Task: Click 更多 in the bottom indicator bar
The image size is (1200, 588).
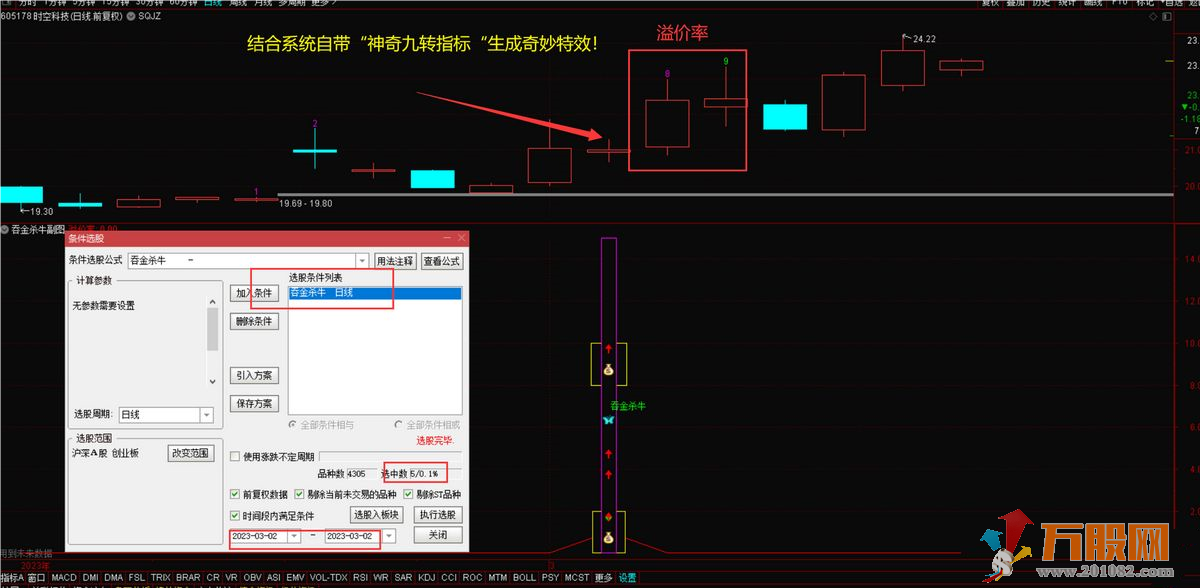Action: 603,578
